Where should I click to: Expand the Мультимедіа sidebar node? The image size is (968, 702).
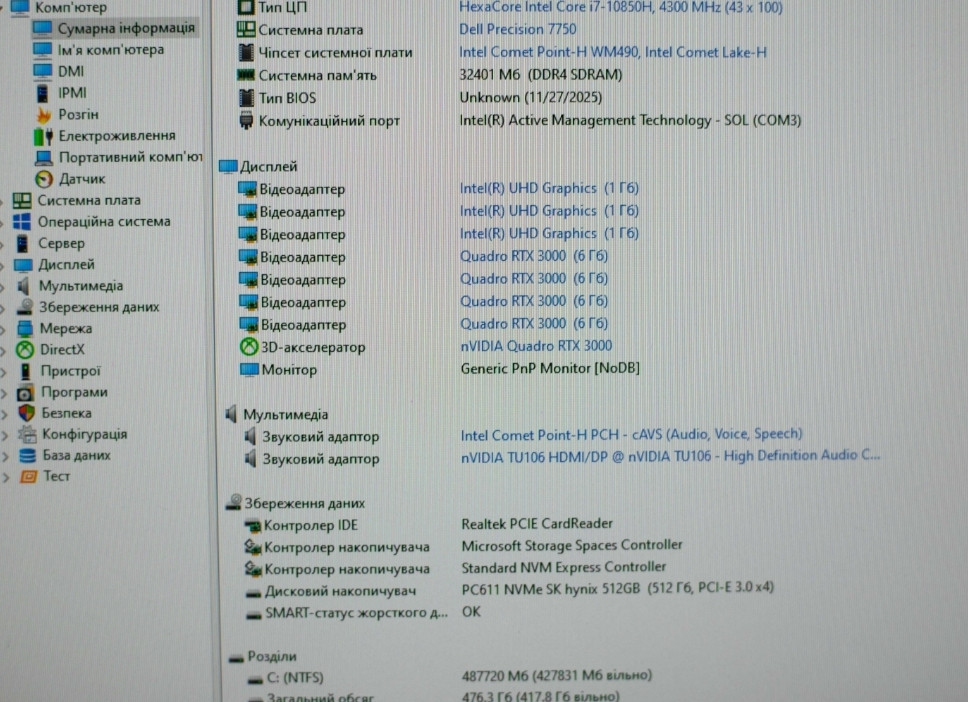(x=2, y=285)
